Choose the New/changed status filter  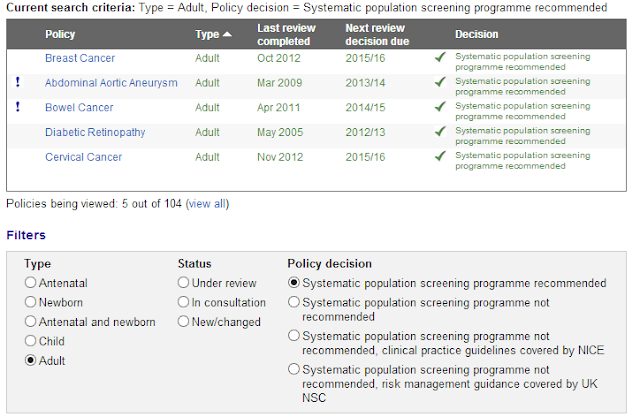(183, 322)
